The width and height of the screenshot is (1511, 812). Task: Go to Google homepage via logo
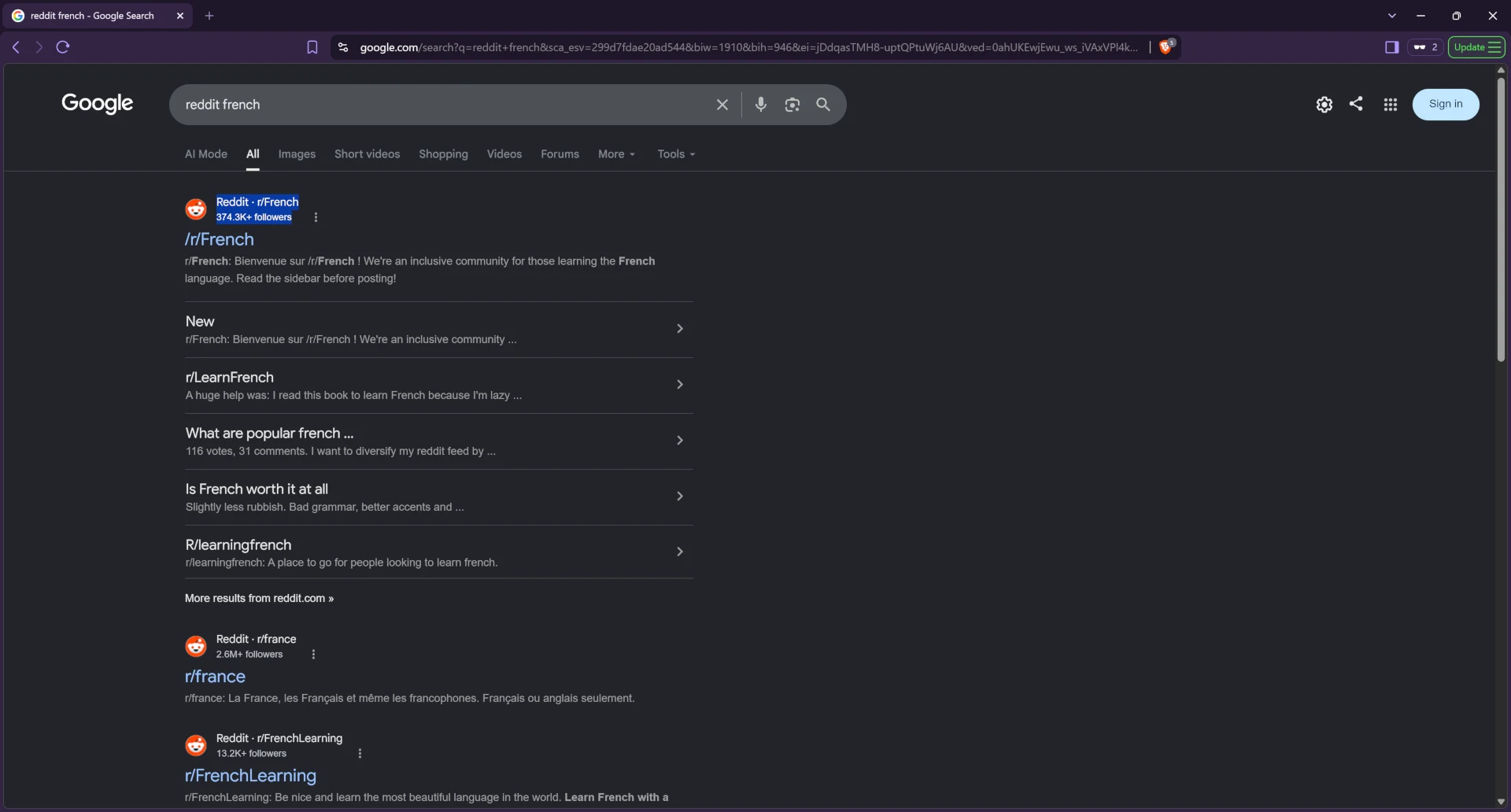pyautogui.click(x=98, y=104)
